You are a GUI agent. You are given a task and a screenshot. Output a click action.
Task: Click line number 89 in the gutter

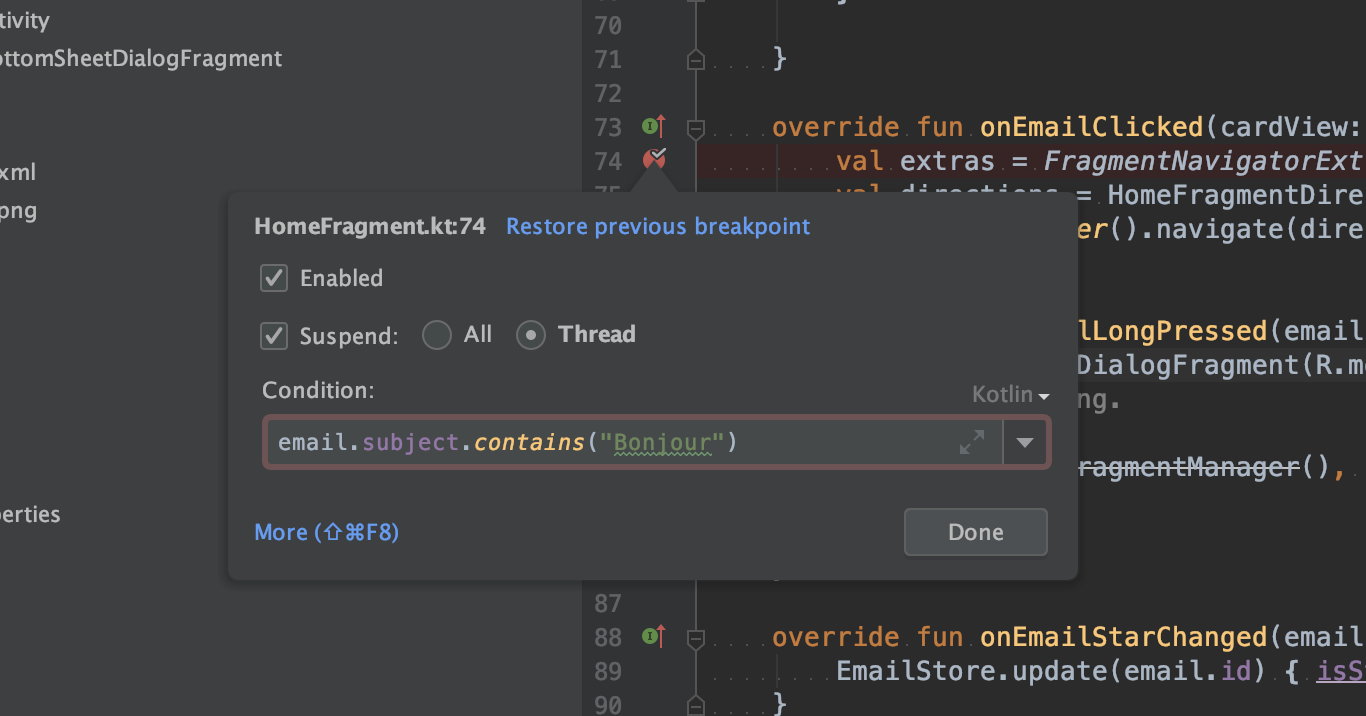click(x=608, y=670)
